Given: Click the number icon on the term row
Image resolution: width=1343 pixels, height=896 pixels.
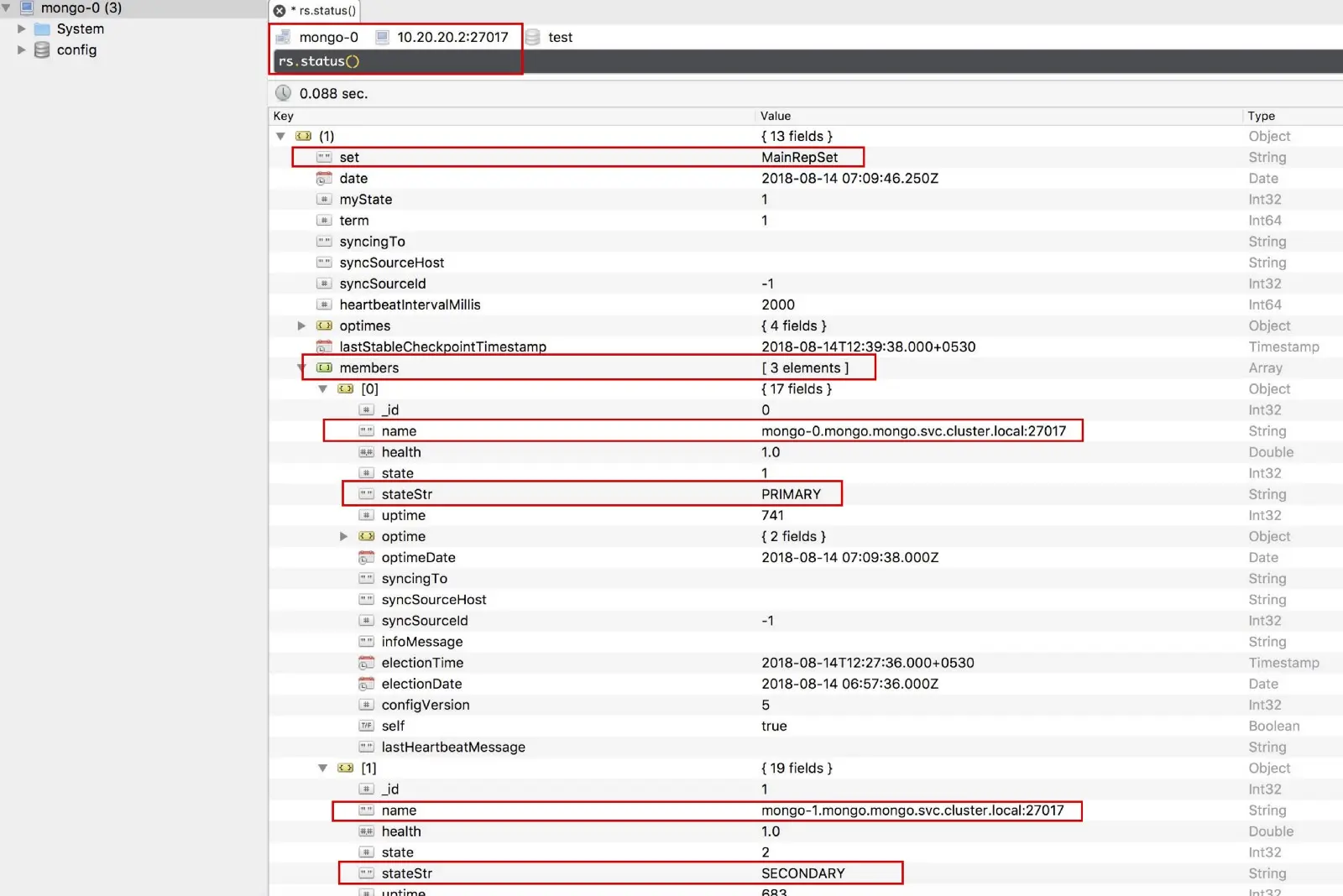Looking at the screenshot, I should (x=324, y=220).
